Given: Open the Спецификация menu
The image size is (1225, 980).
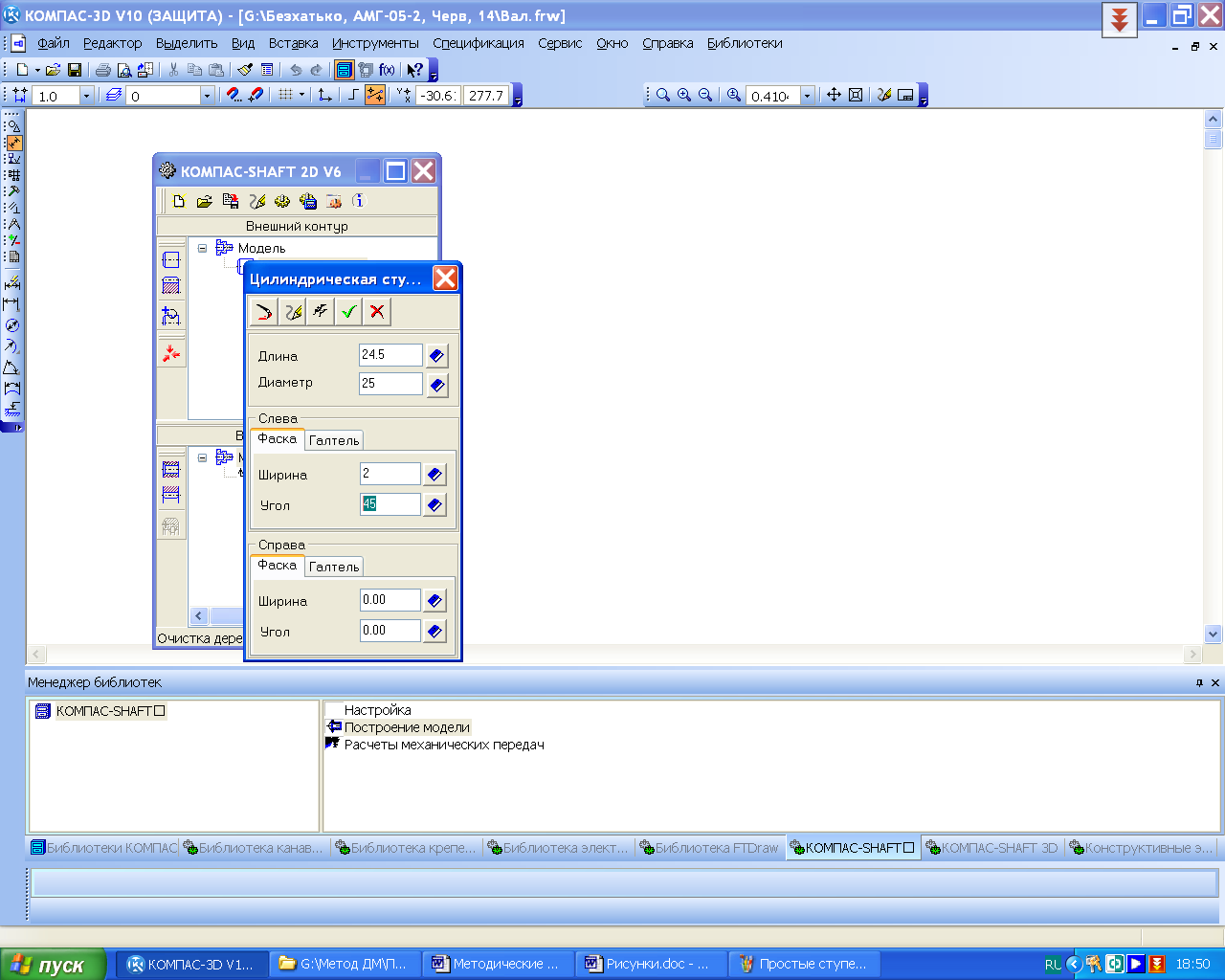Looking at the screenshot, I should click(479, 43).
